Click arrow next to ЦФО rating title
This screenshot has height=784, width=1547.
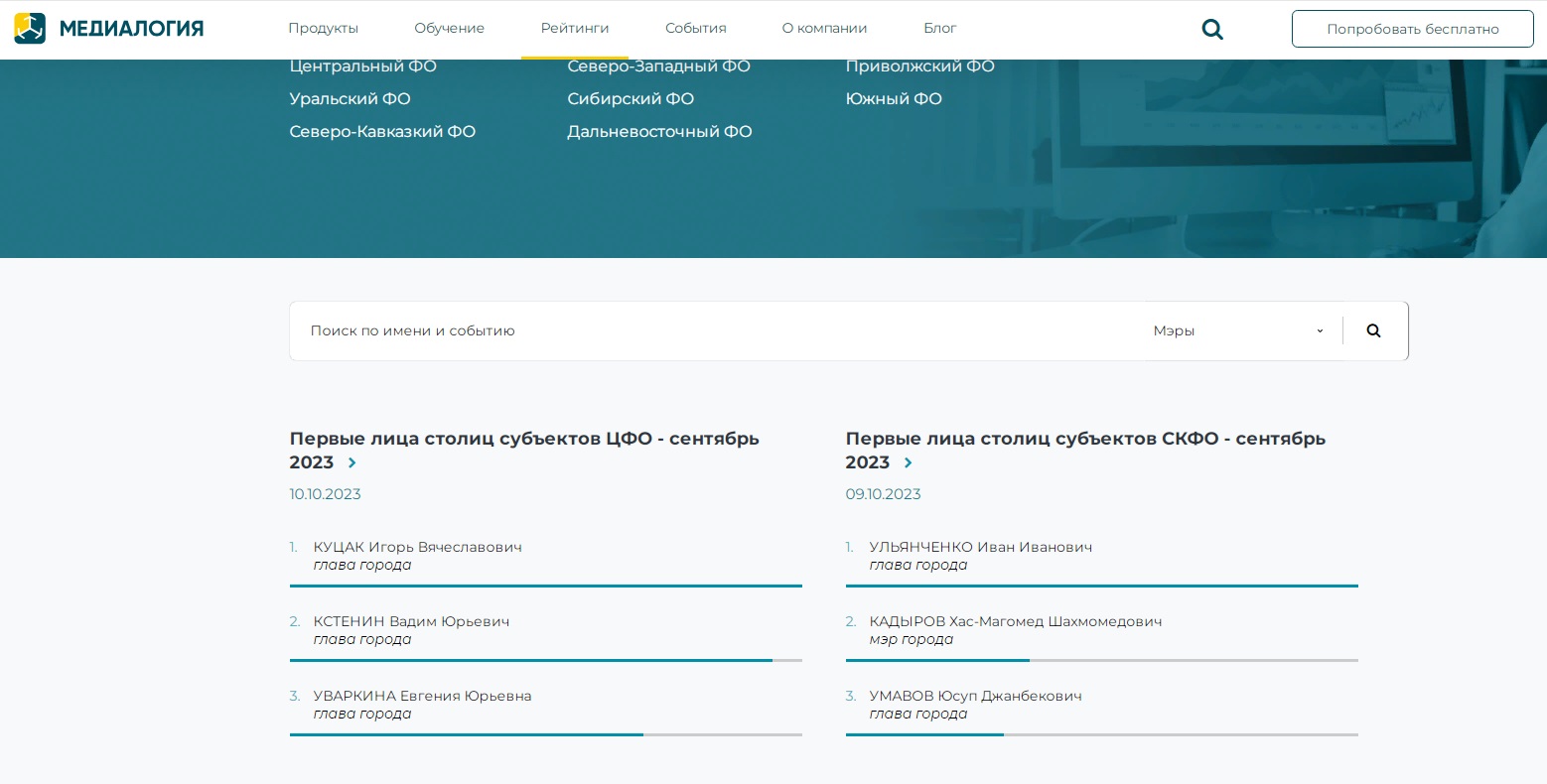[x=352, y=463]
